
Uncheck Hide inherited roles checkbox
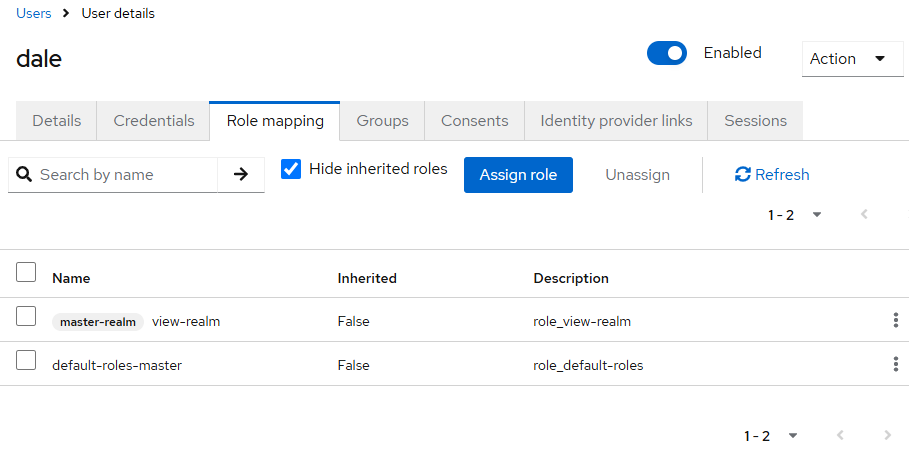291,169
